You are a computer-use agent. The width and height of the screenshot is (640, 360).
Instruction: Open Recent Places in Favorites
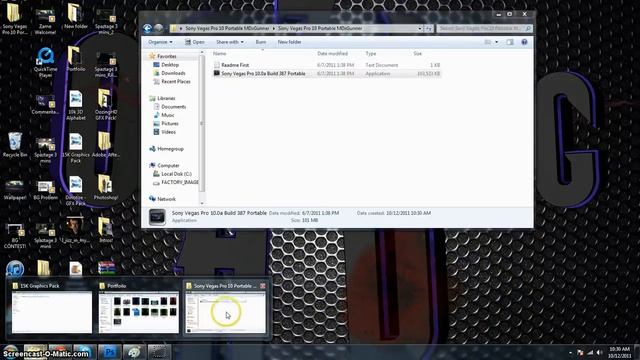pyautogui.click(x=176, y=82)
